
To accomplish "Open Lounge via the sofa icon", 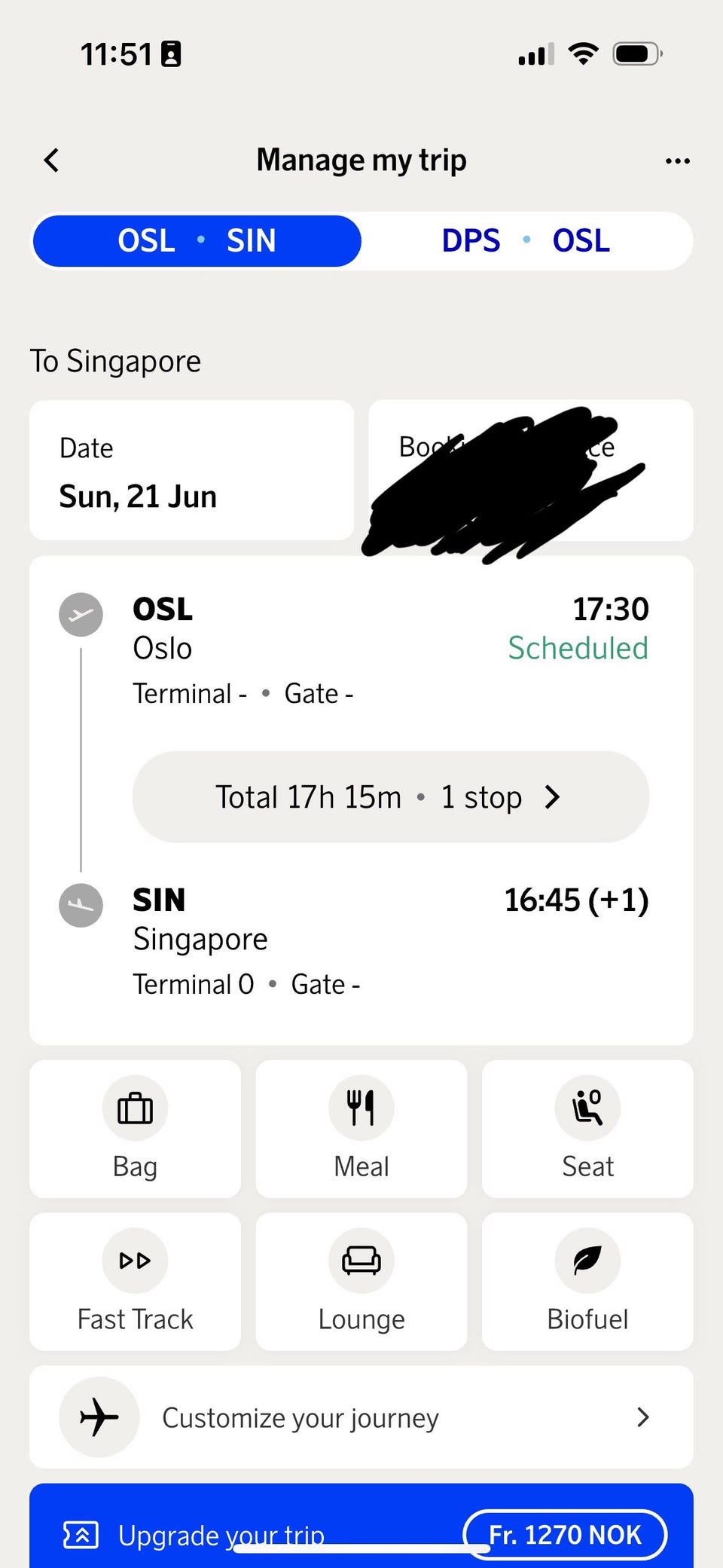I will click(361, 1261).
